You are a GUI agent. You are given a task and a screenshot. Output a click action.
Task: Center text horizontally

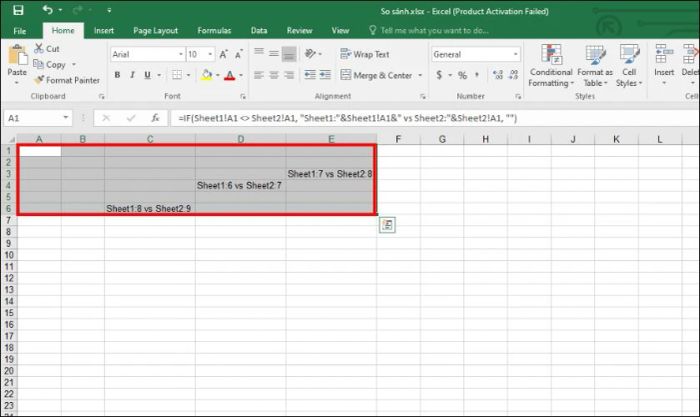274,75
